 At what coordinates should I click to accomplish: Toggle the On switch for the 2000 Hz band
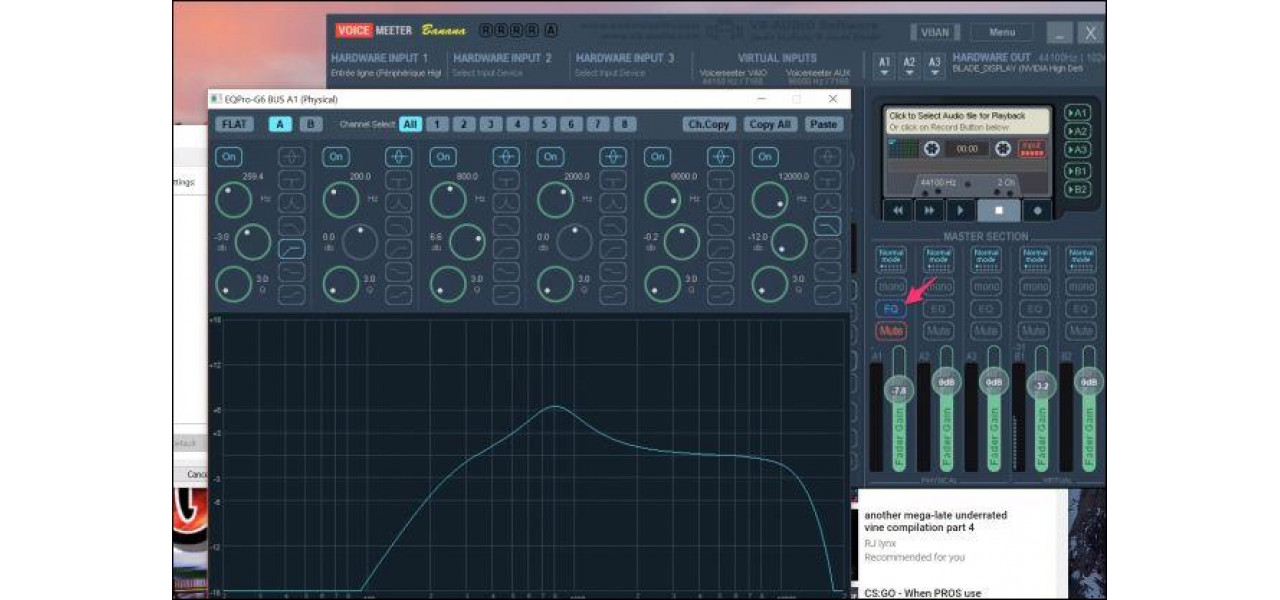pyautogui.click(x=550, y=157)
